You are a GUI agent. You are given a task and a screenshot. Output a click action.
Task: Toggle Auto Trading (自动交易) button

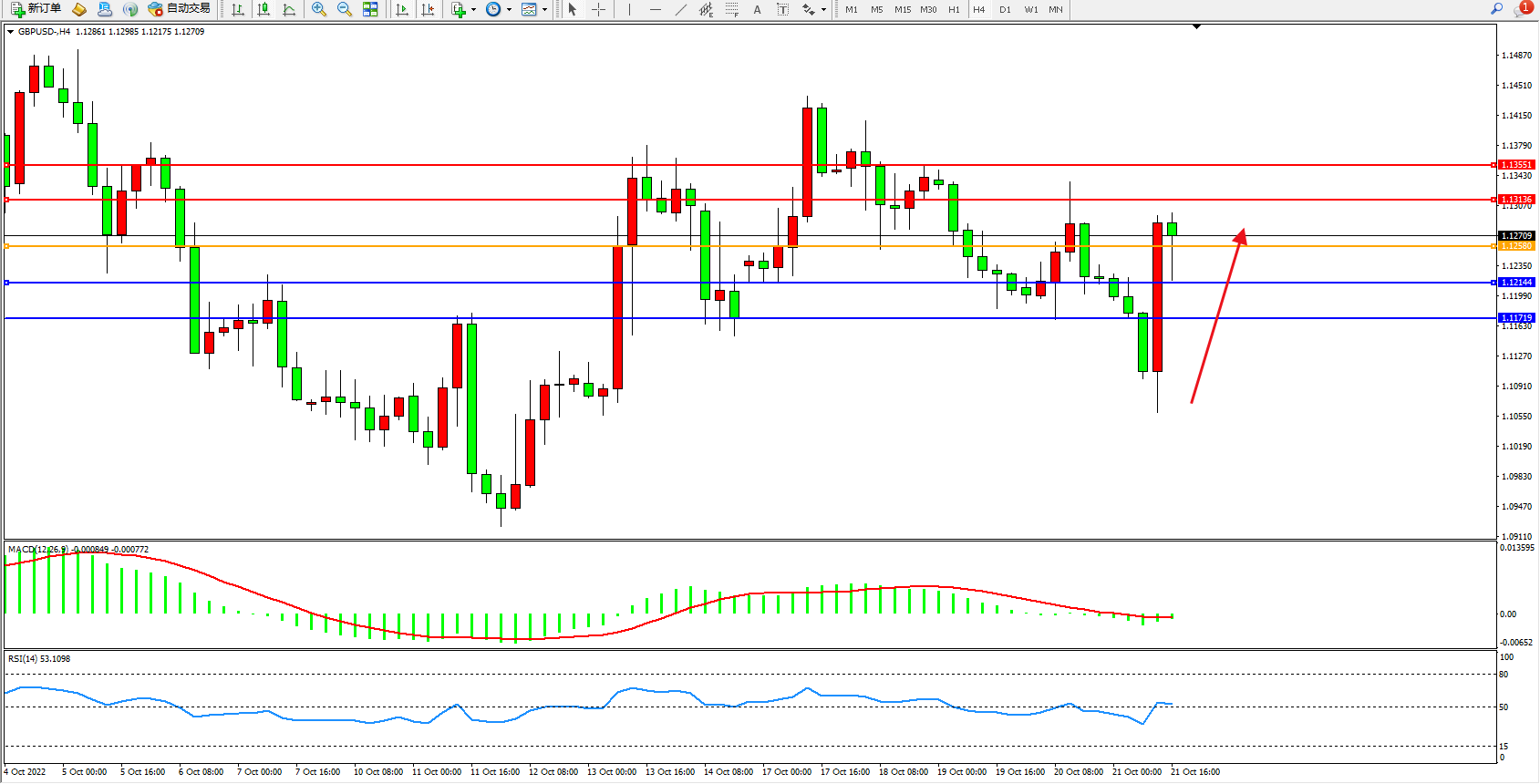click(180, 9)
